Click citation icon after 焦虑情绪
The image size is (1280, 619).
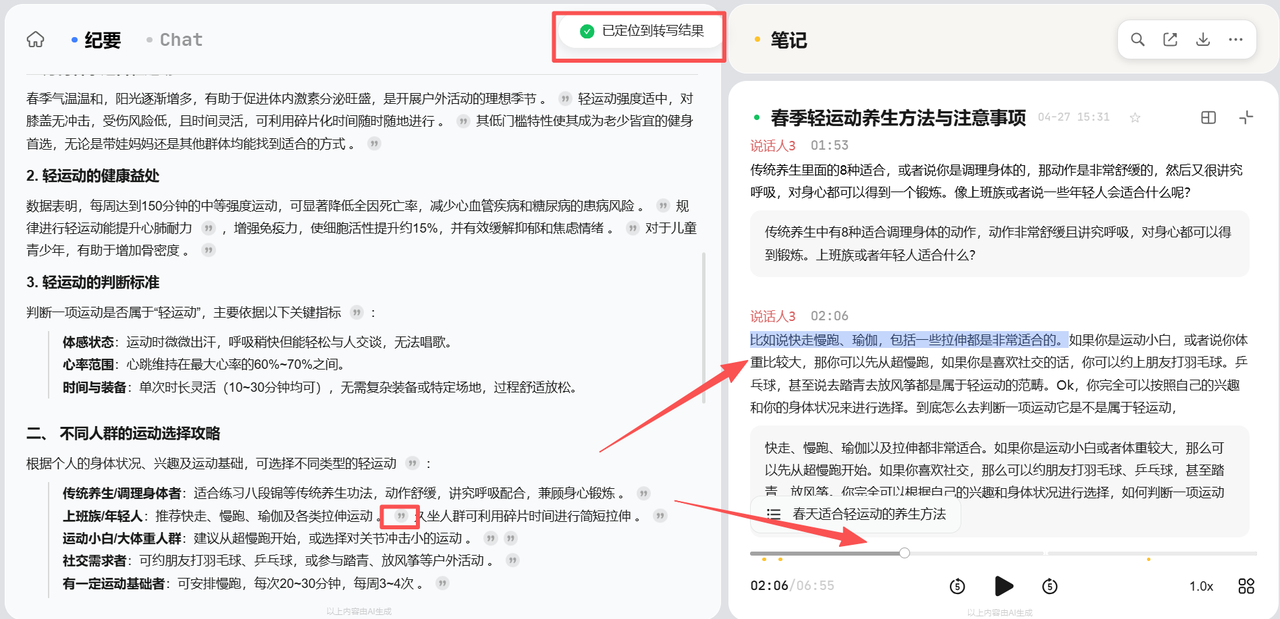tap(632, 228)
